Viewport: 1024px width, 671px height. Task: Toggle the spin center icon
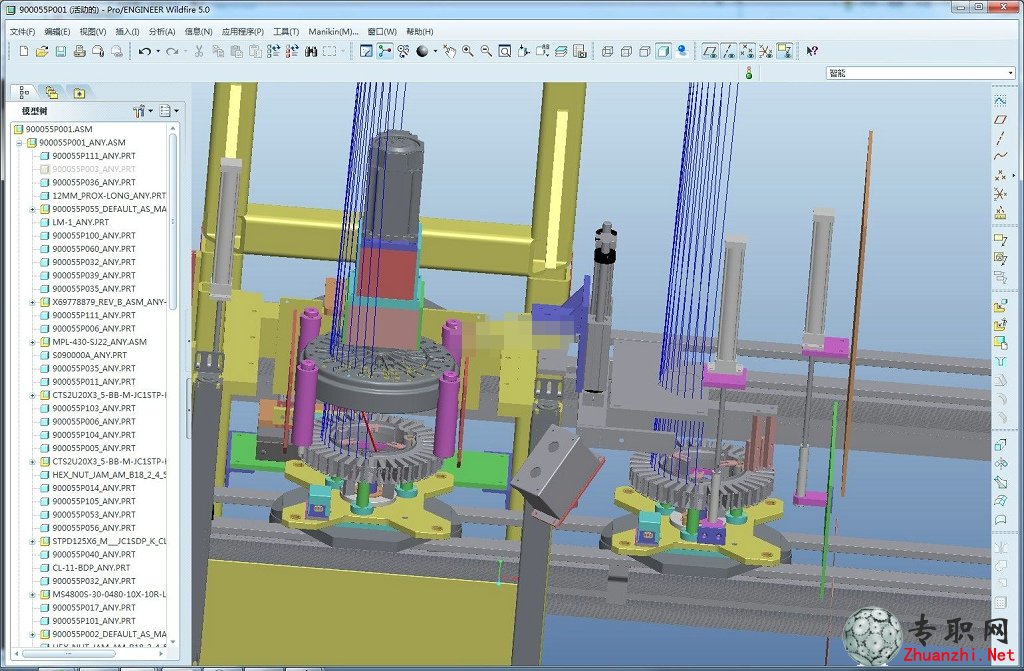[x=385, y=51]
